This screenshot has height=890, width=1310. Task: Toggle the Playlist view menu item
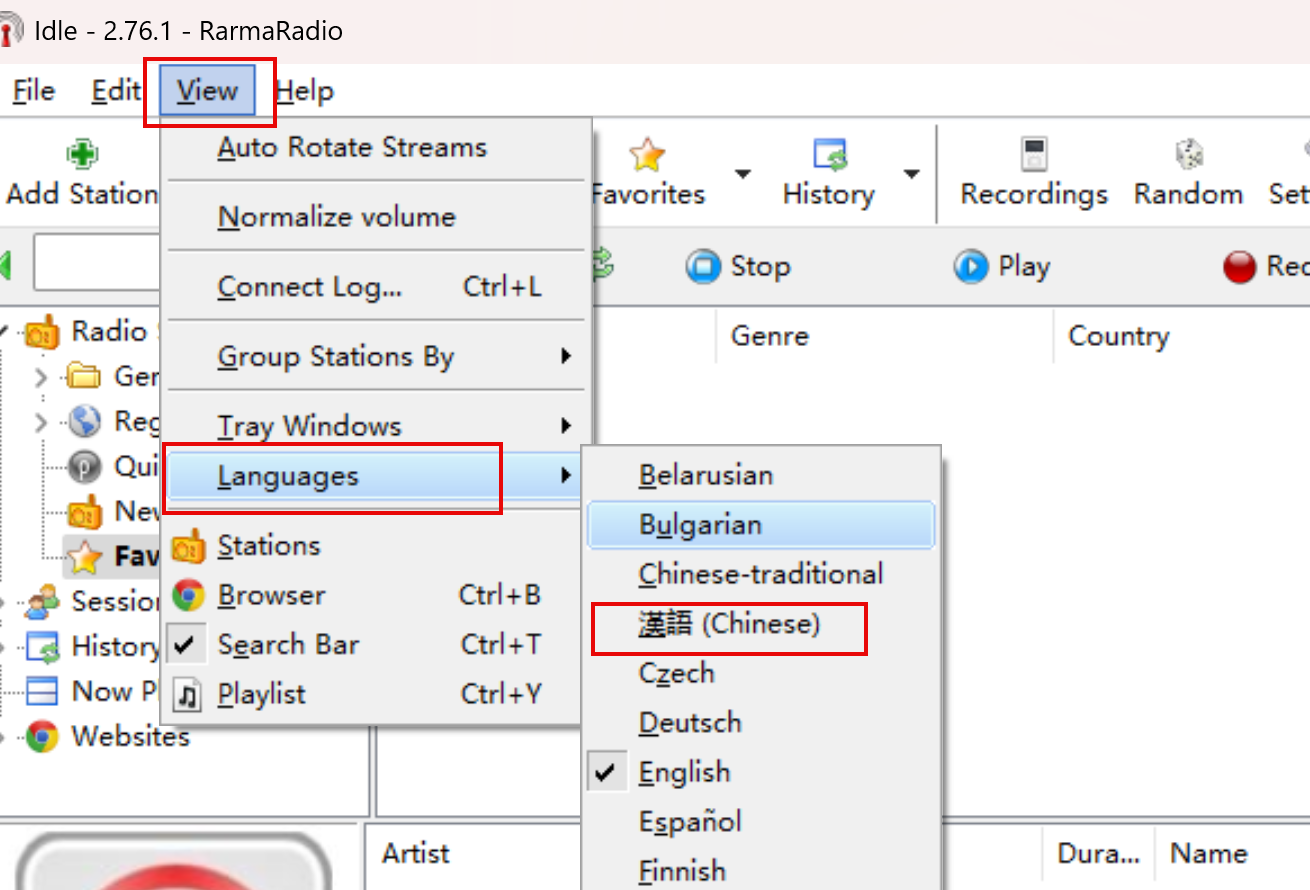click(x=262, y=694)
